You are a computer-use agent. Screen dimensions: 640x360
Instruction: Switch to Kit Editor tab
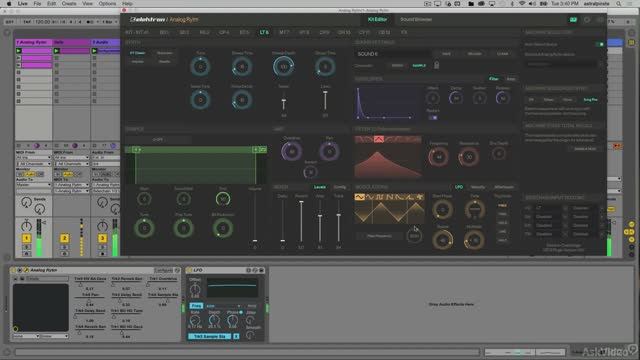pos(377,19)
